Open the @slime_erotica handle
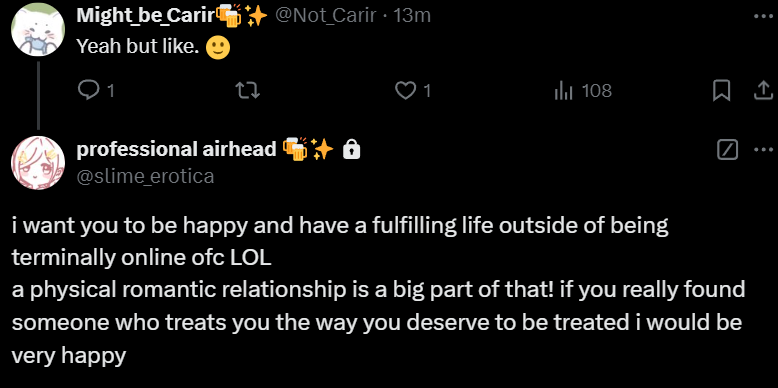Screen dimensions: 778x388 pos(145,176)
